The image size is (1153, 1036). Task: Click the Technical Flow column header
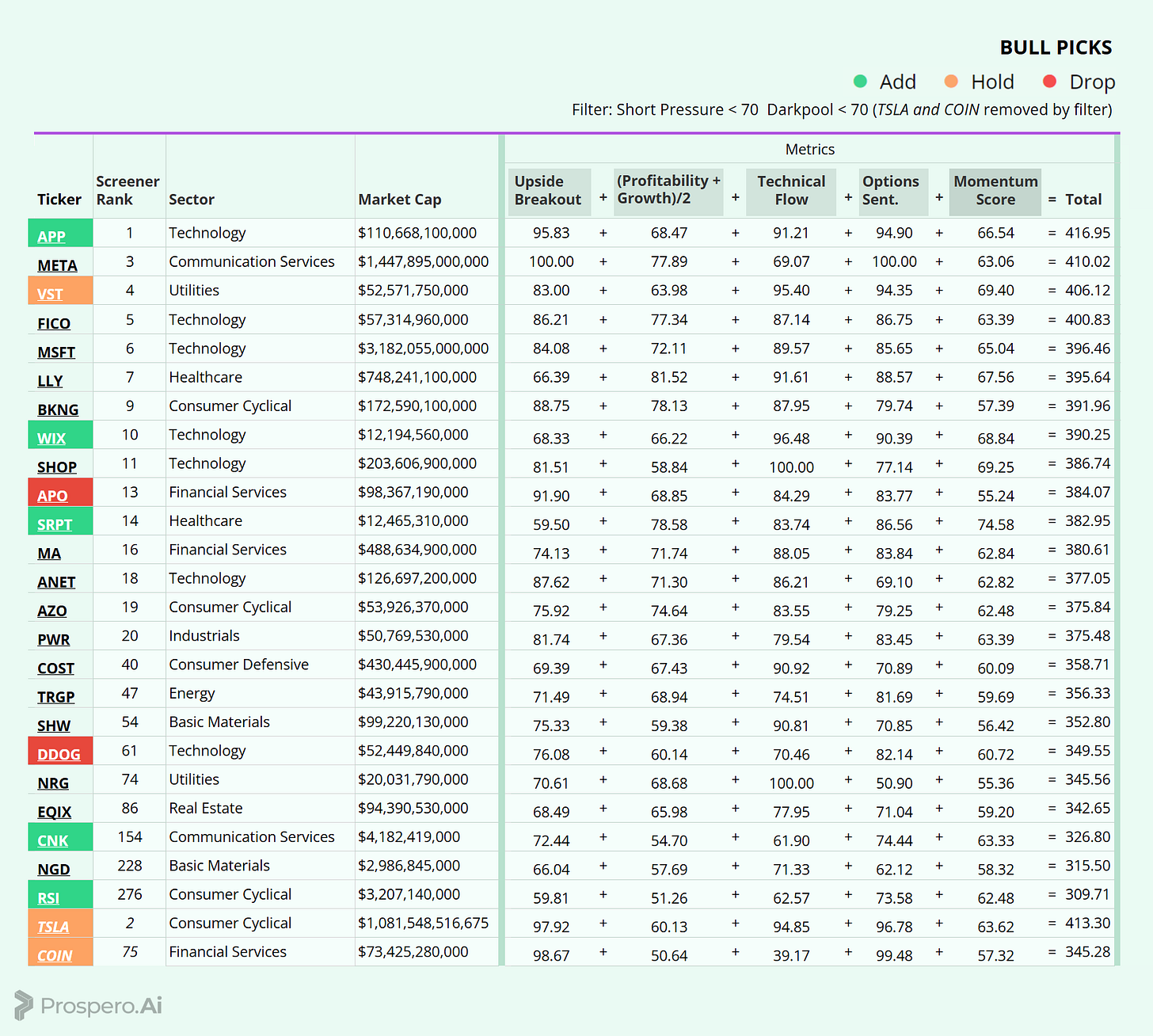791,191
